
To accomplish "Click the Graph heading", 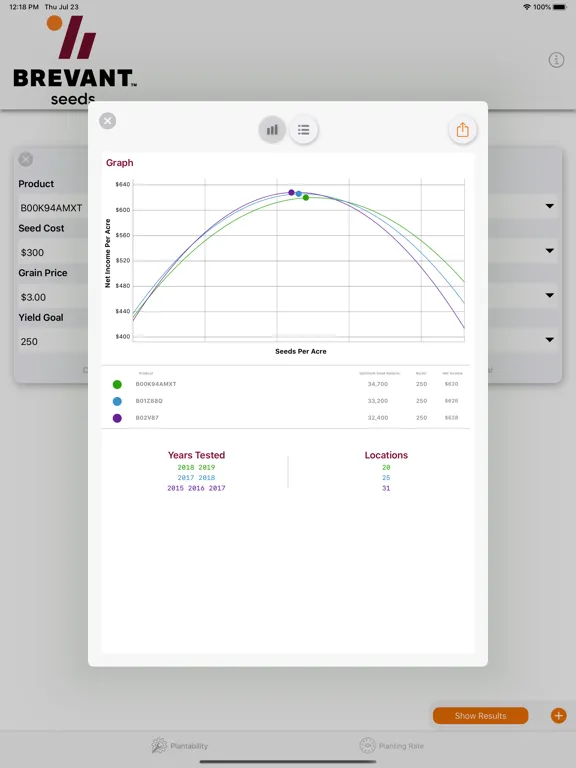I will [120, 163].
